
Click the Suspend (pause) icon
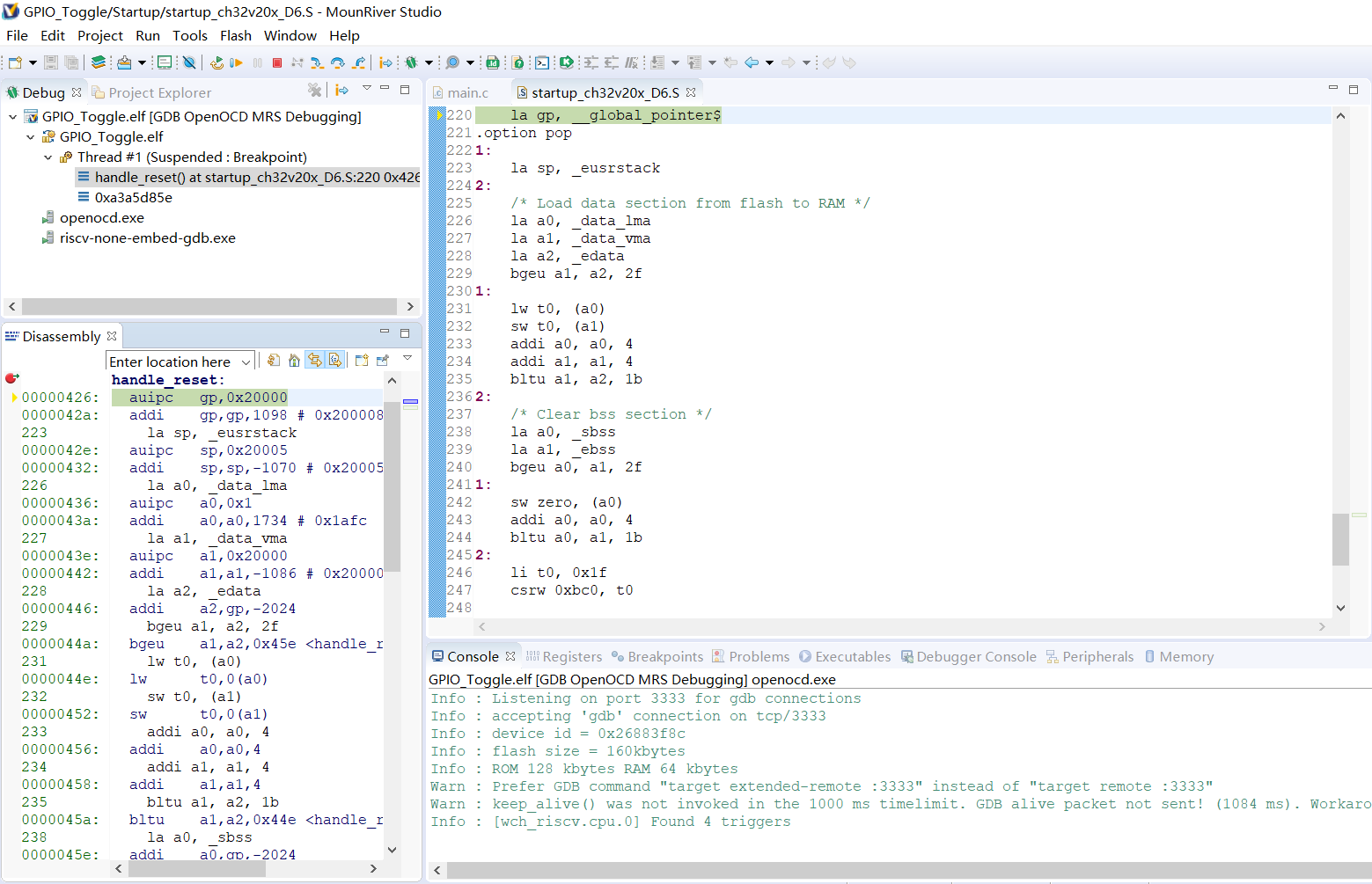(x=257, y=62)
